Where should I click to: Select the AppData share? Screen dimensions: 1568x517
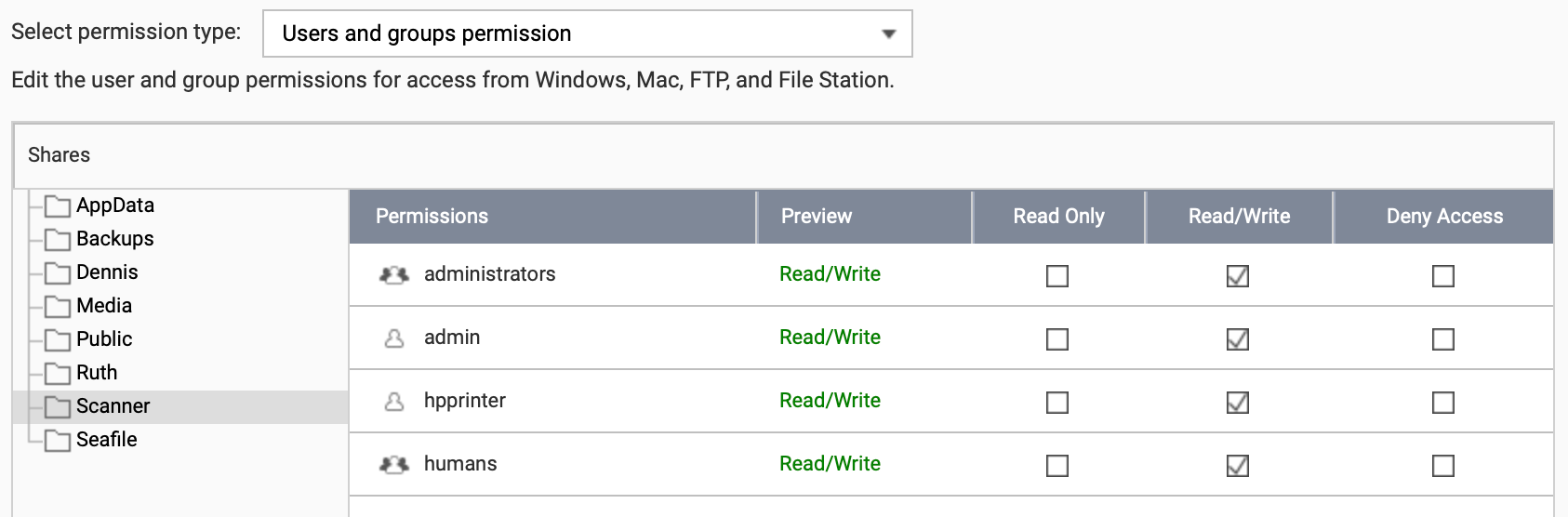click(x=115, y=205)
